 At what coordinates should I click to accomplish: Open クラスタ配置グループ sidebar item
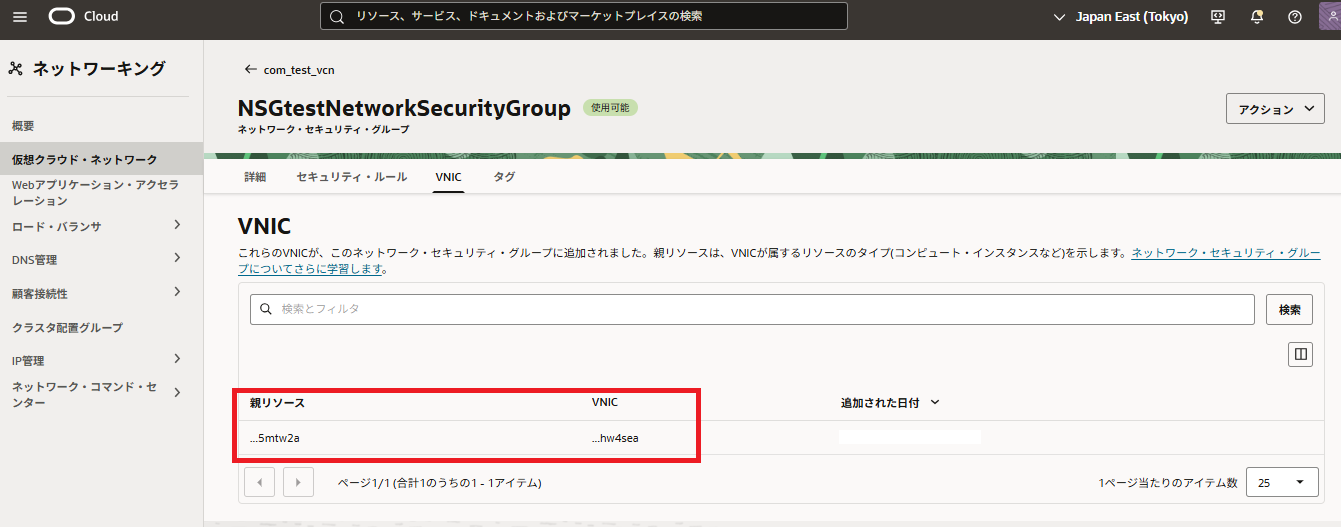point(67,327)
